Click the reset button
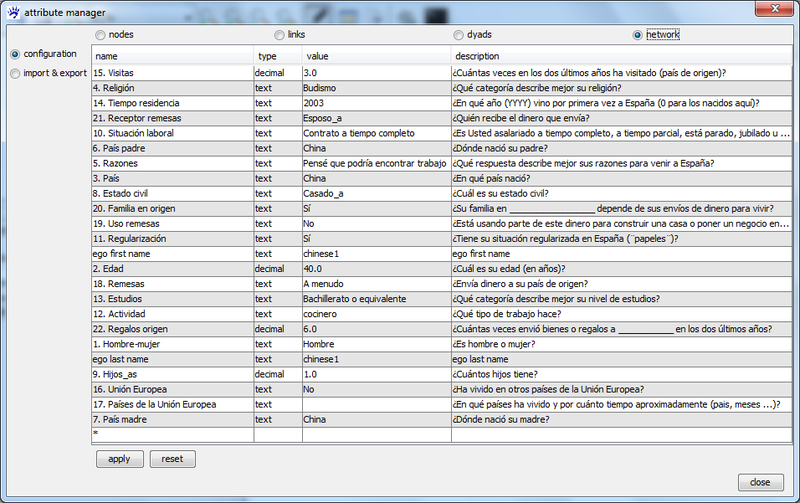The height and width of the screenshot is (503, 800). (172, 459)
